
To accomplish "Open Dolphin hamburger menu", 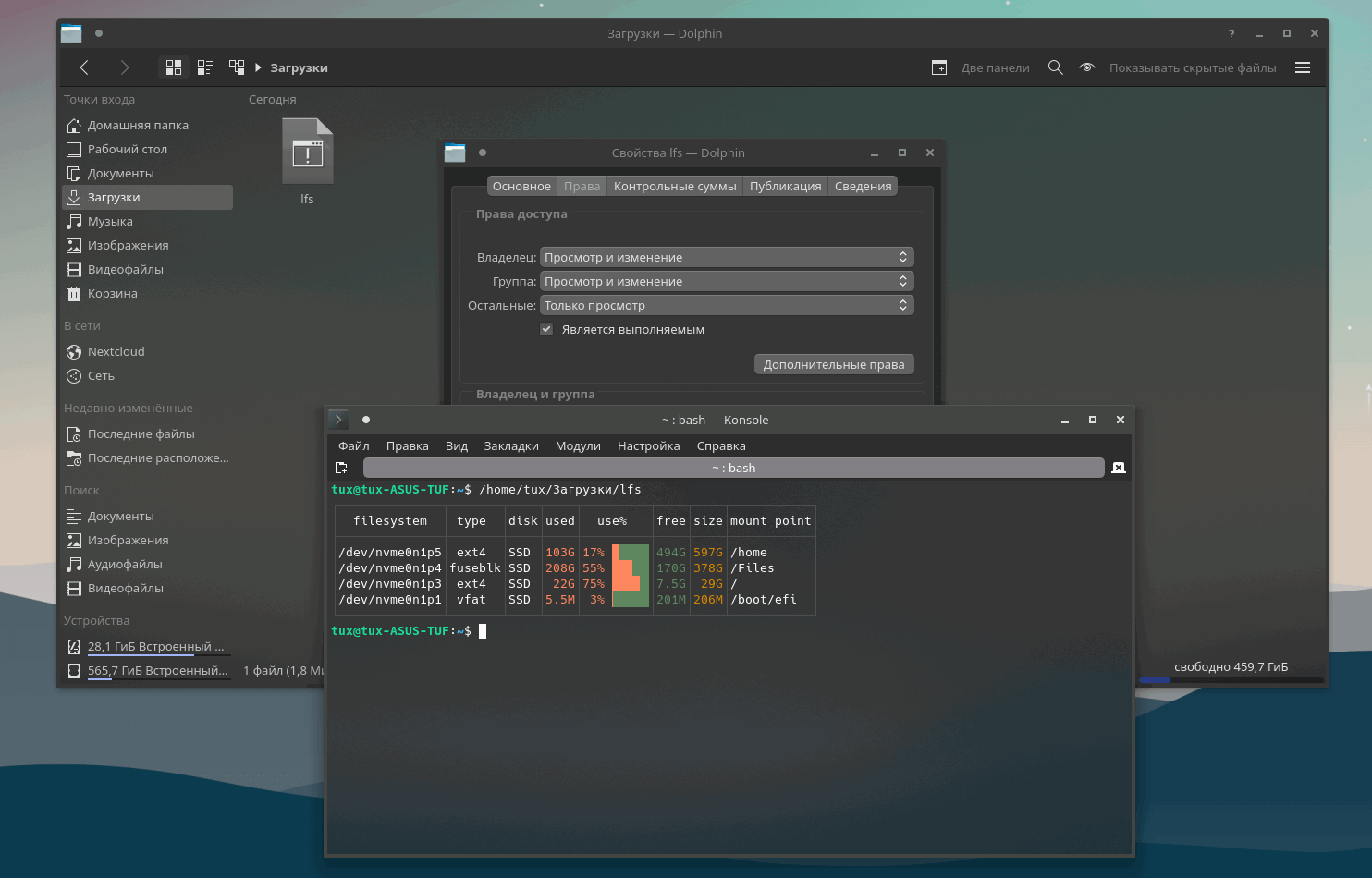I will (x=1303, y=67).
